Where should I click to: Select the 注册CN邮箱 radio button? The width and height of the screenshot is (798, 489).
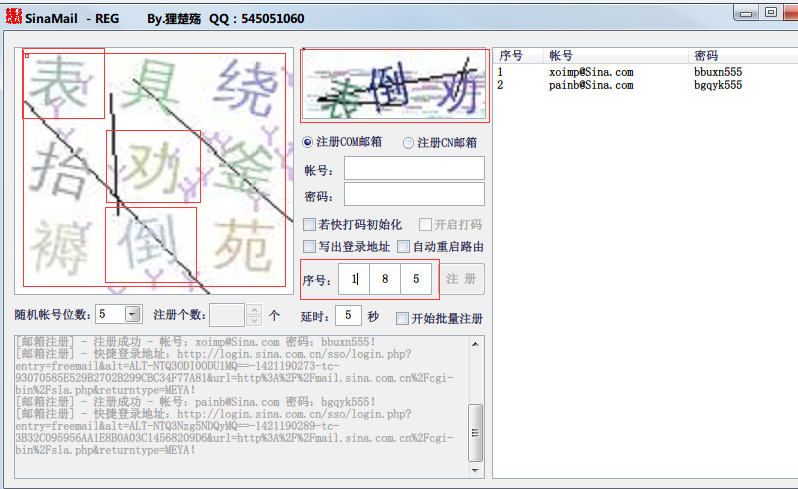[x=408, y=143]
